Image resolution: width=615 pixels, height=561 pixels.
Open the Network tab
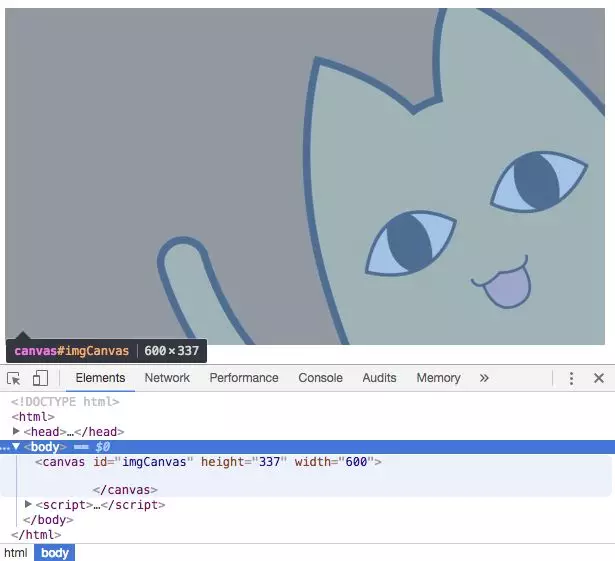[x=167, y=378]
